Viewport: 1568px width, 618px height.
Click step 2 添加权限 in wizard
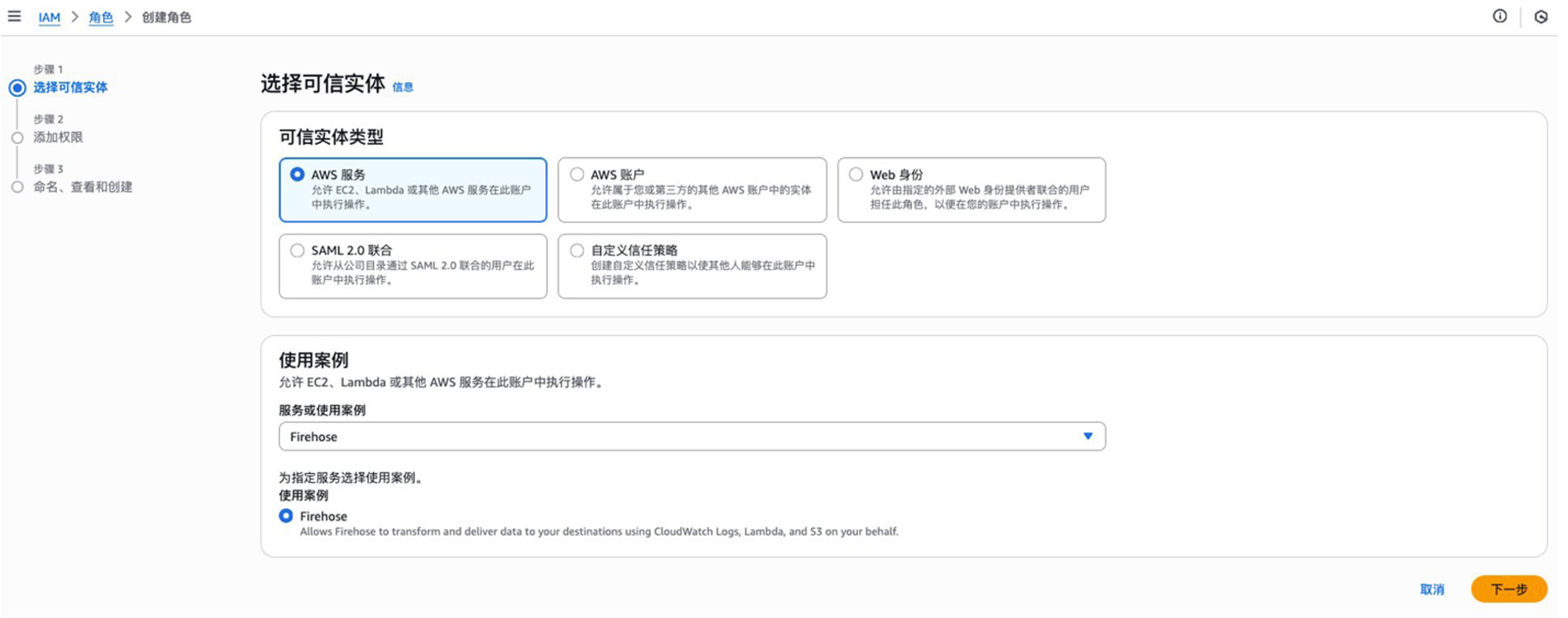coord(59,137)
